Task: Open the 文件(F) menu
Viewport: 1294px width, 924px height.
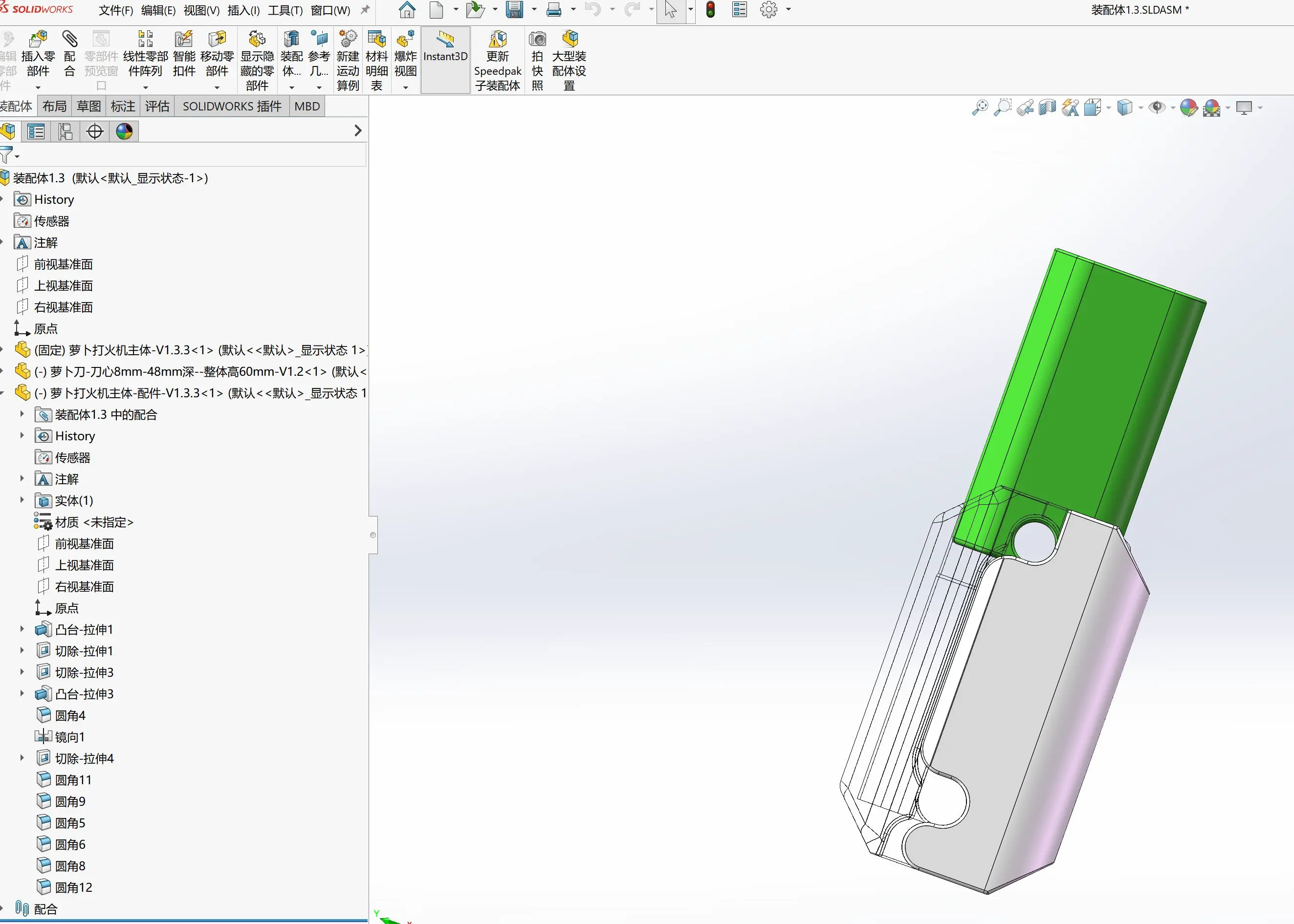Action: click(115, 10)
